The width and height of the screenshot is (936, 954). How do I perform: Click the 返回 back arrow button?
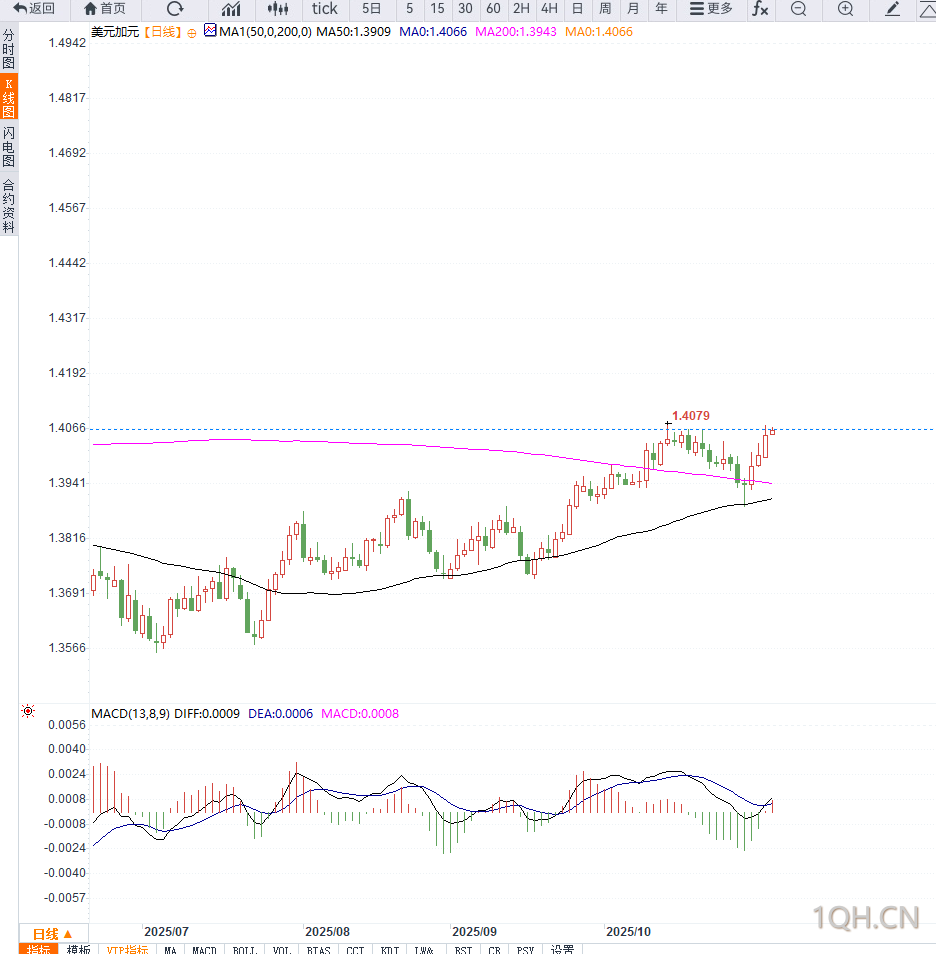click(34, 9)
